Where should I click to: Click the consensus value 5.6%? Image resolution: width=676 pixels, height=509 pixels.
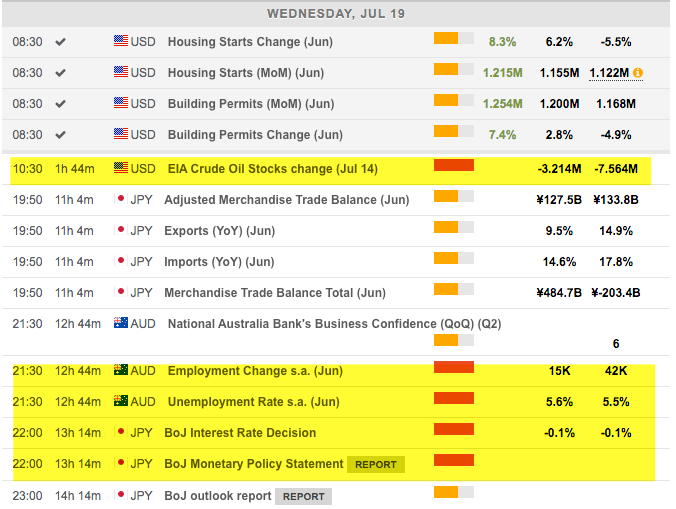pos(559,402)
